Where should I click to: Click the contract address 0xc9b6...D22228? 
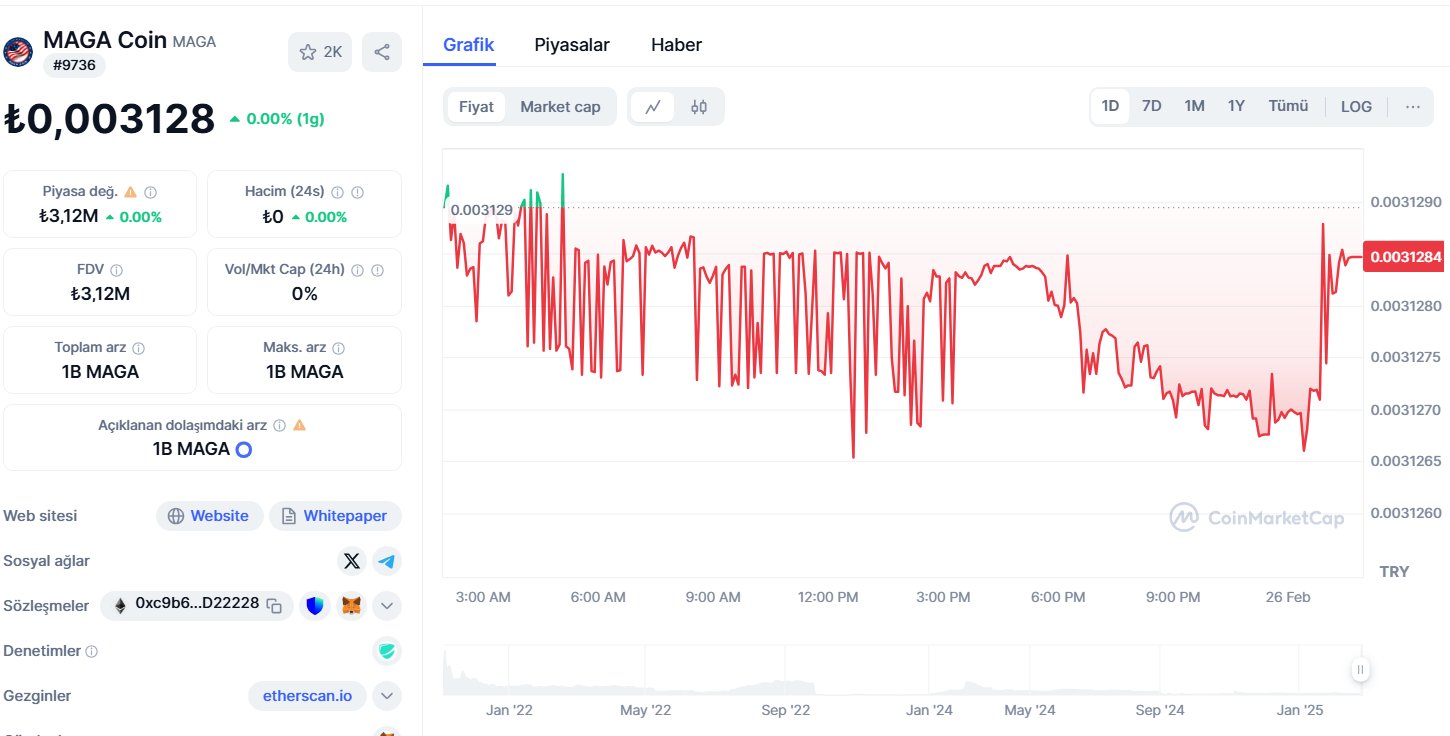[197, 604]
